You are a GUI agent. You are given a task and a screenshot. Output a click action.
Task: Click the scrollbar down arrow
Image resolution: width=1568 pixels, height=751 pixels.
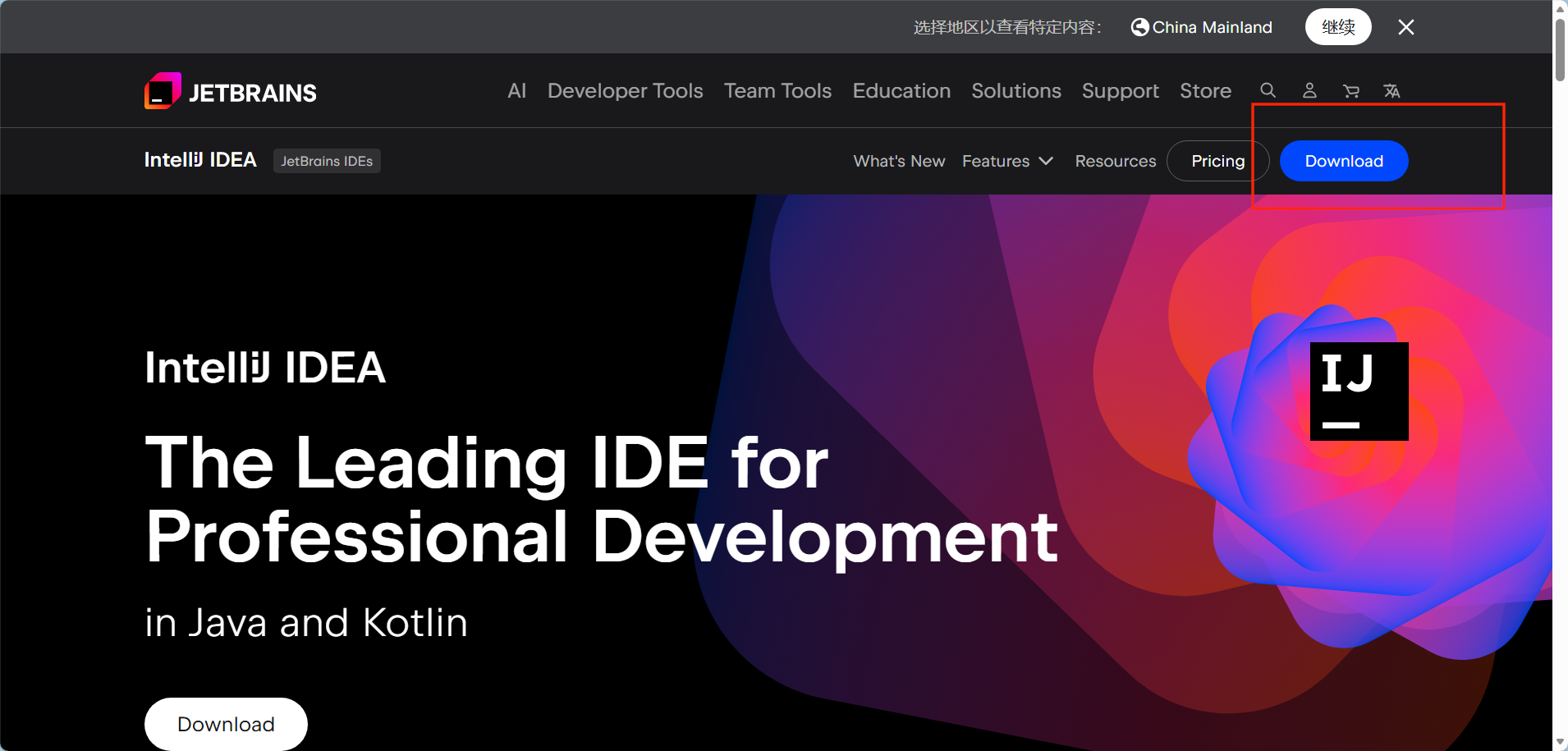point(1560,743)
